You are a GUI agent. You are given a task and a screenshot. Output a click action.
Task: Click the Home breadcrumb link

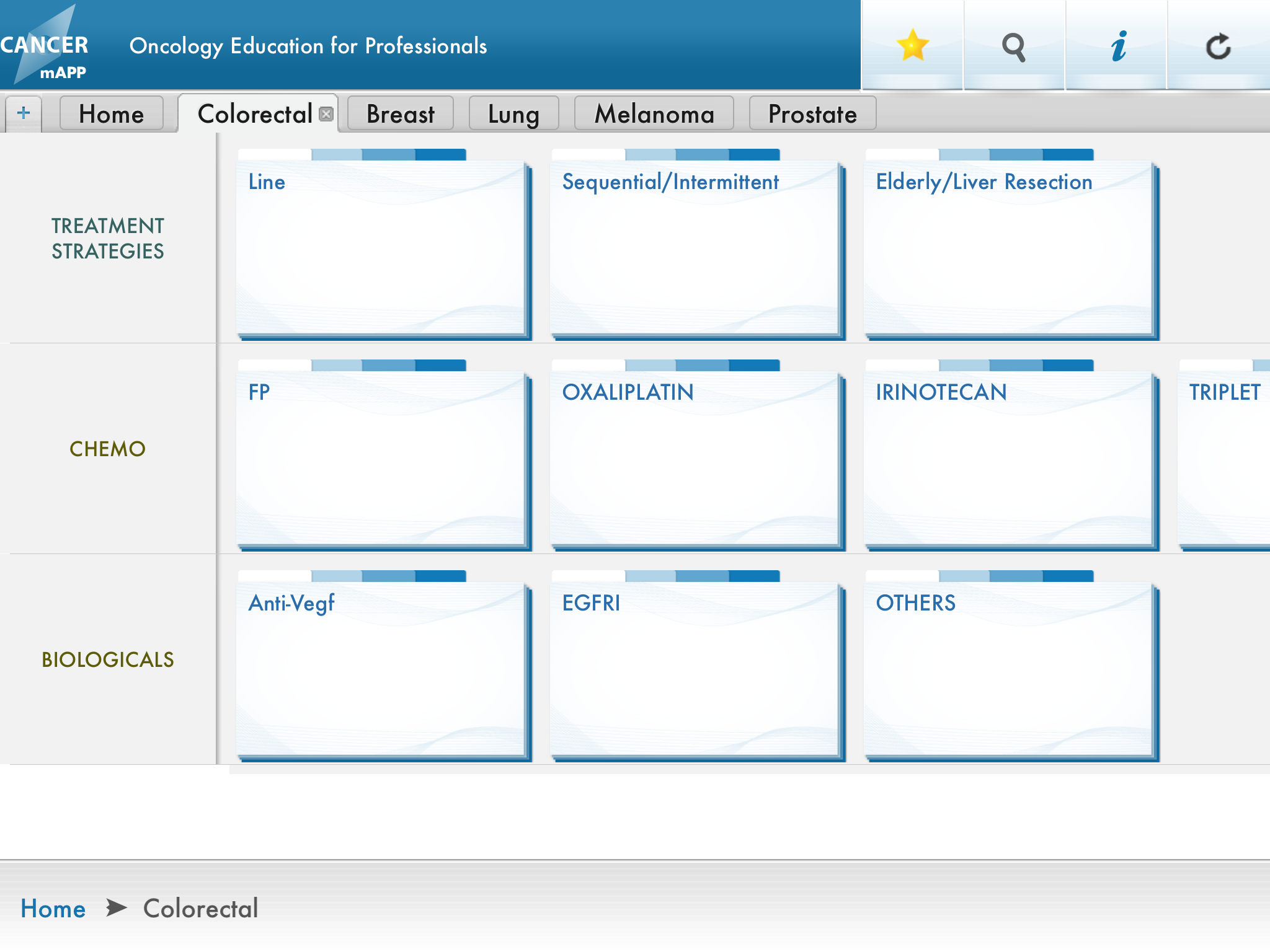(x=53, y=909)
